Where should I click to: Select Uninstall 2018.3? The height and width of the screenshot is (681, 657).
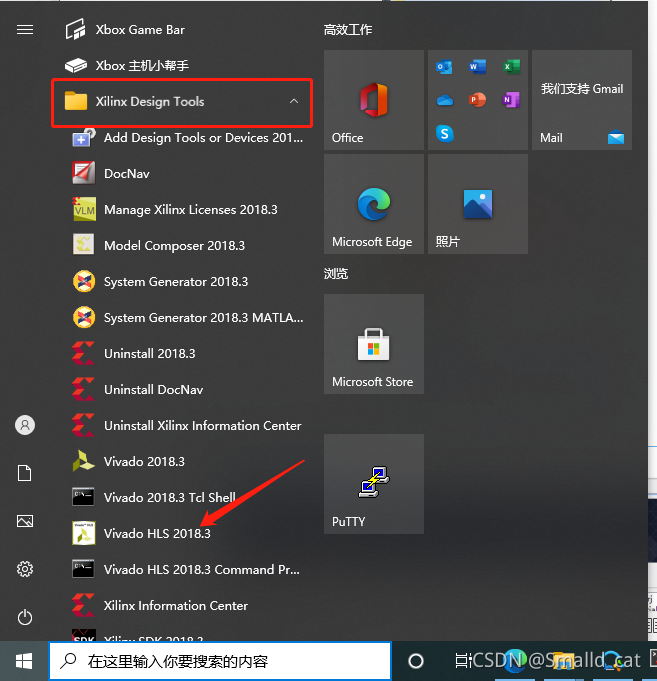[182, 354]
